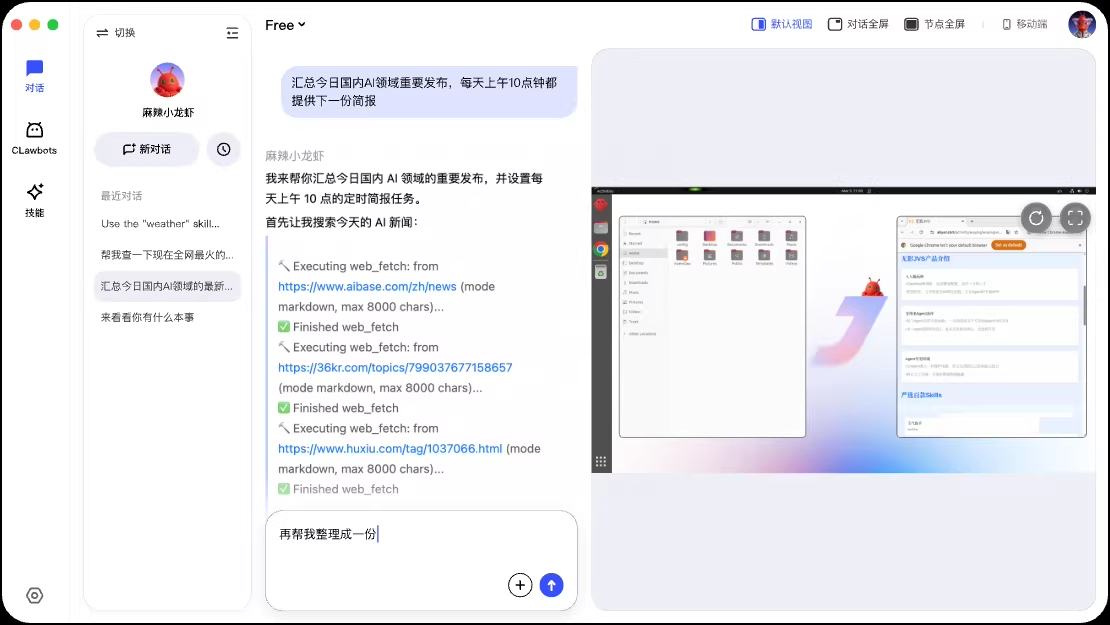Select 移动端 mobile view tab
This screenshot has width=1110, height=625.
1024,24
